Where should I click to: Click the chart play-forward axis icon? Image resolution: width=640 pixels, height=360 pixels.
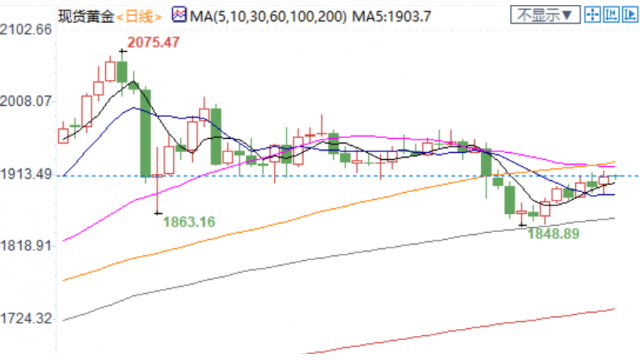tap(630, 15)
